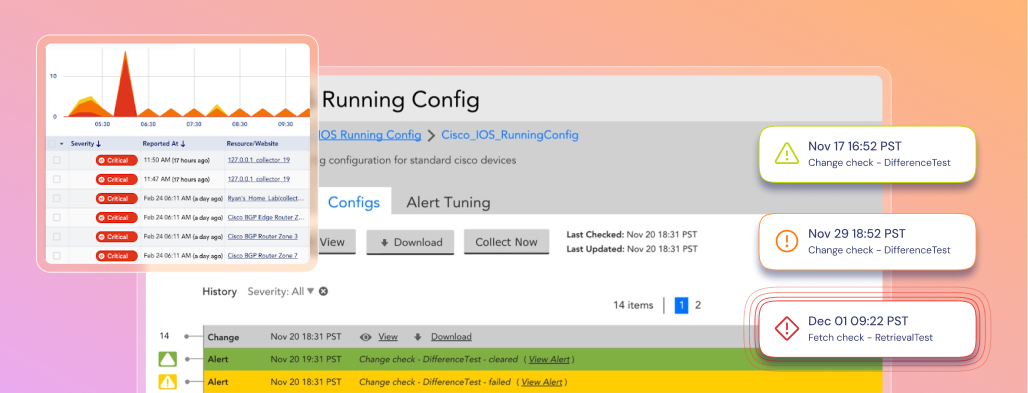Switch to the Alert Tuning tab
Image resolution: width=1028 pixels, height=393 pixels.
pyautogui.click(x=448, y=202)
